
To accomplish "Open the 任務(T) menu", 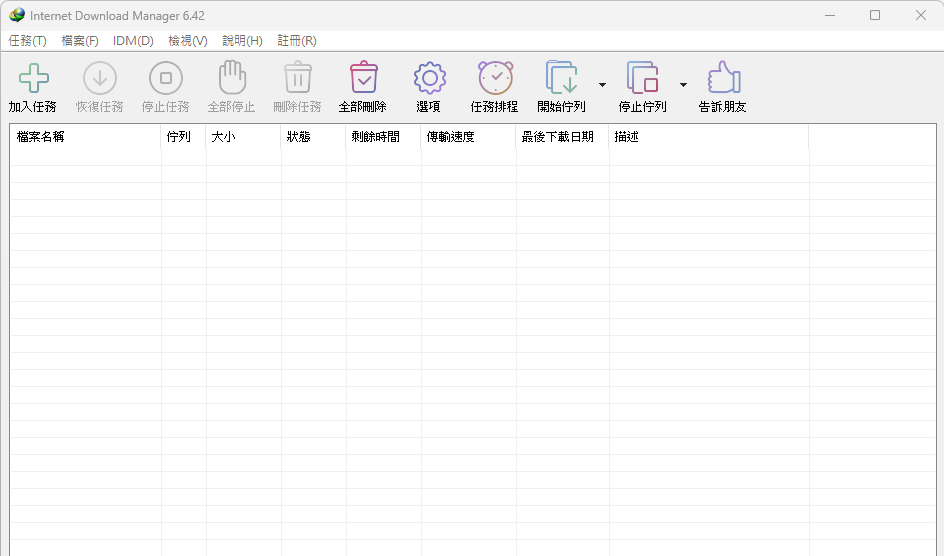I will (28, 41).
